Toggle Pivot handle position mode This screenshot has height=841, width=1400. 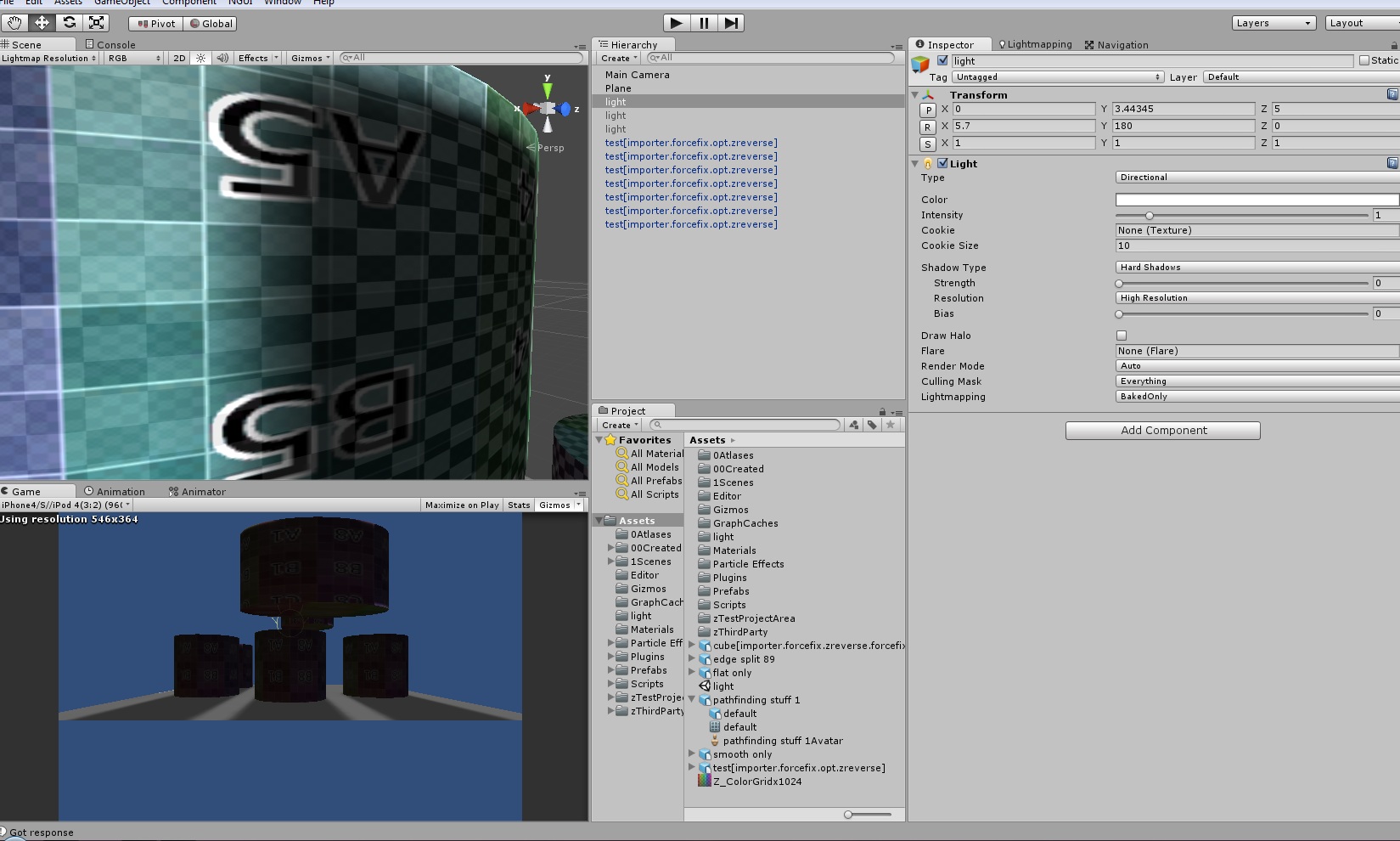(x=156, y=24)
